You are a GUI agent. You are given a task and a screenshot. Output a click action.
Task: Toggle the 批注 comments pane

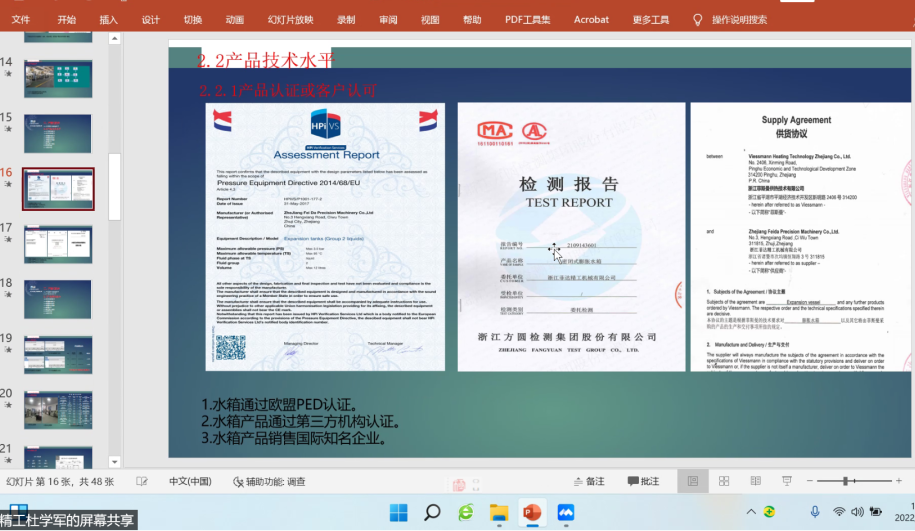(643, 481)
